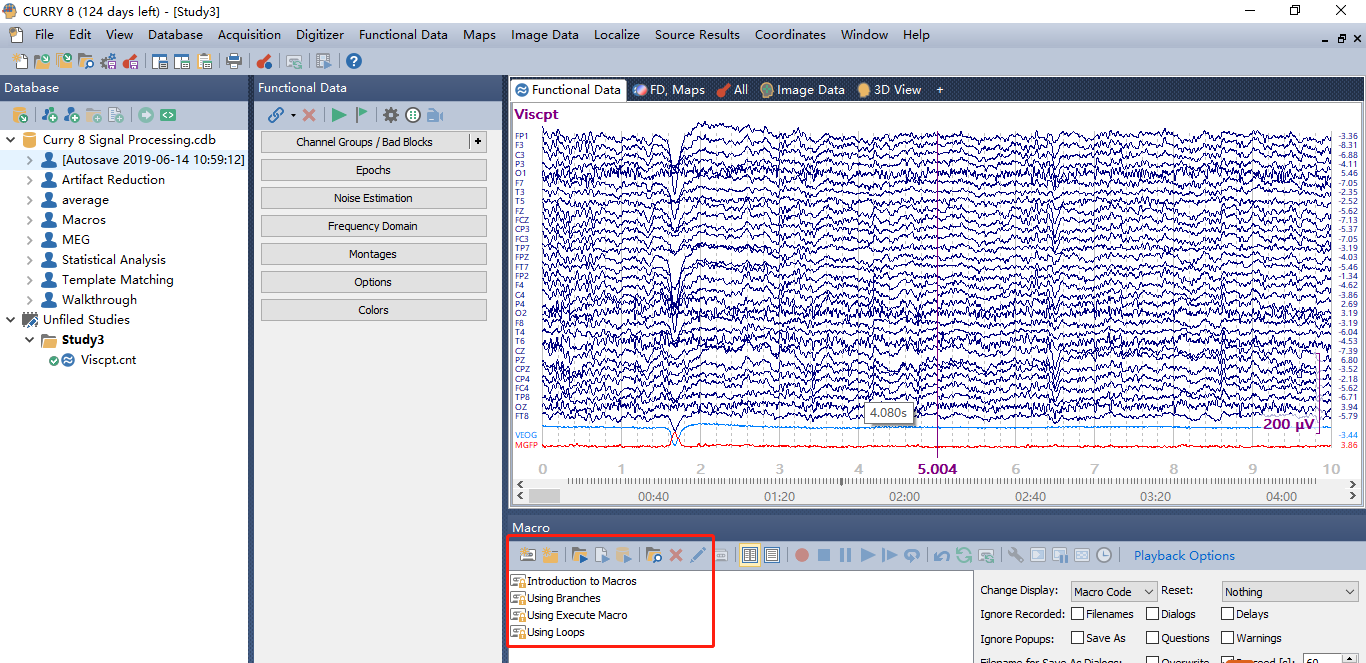Image resolution: width=1366 pixels, height=663 pixels.
Task: Click the red X delete macro icon
Action: point(676,555)
